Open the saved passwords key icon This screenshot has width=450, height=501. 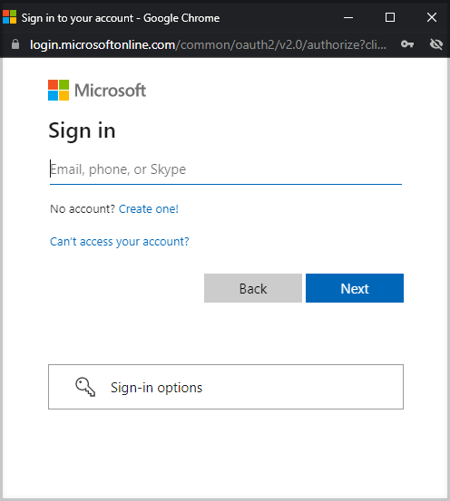[407, 44]
